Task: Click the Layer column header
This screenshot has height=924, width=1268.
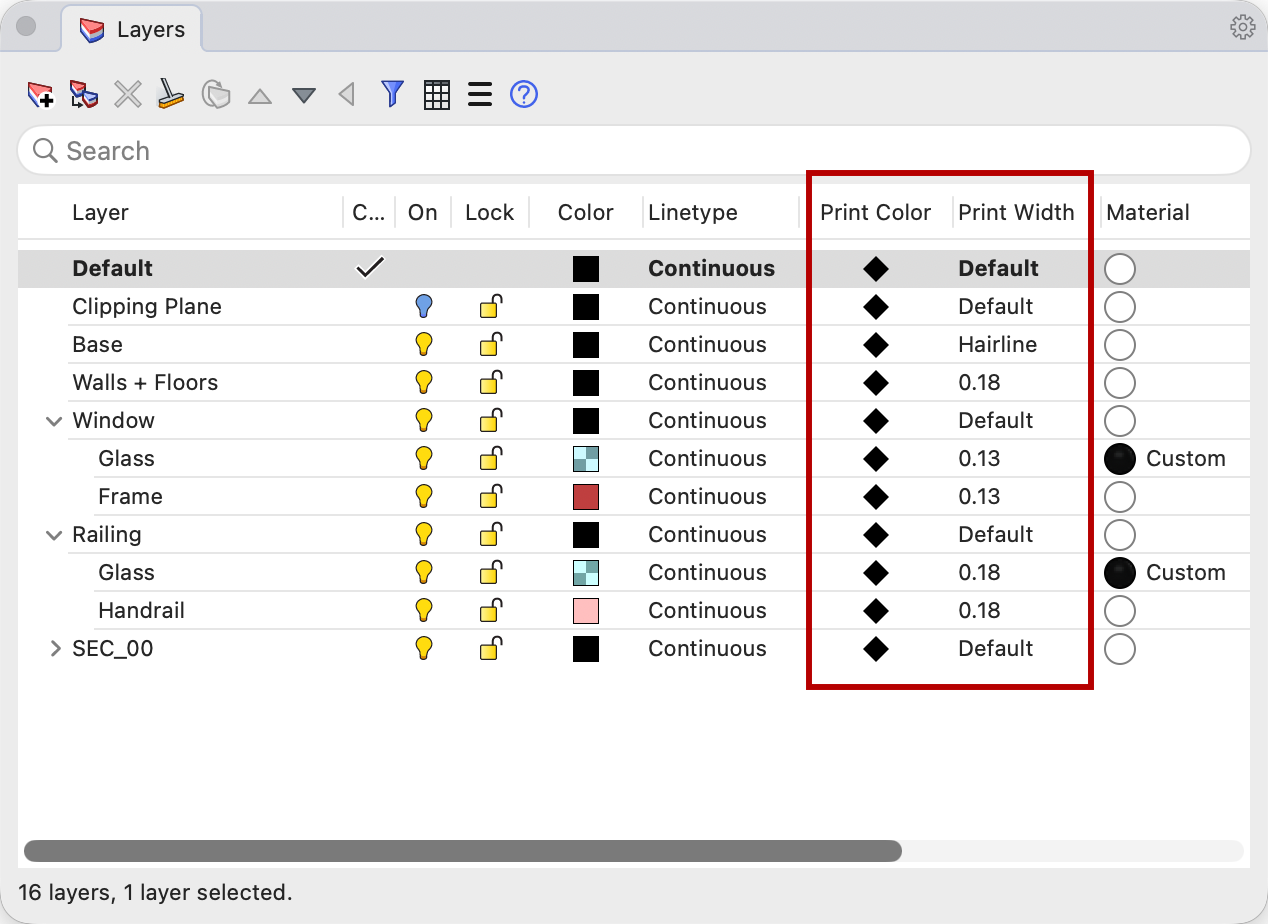Action: (100, 212)
